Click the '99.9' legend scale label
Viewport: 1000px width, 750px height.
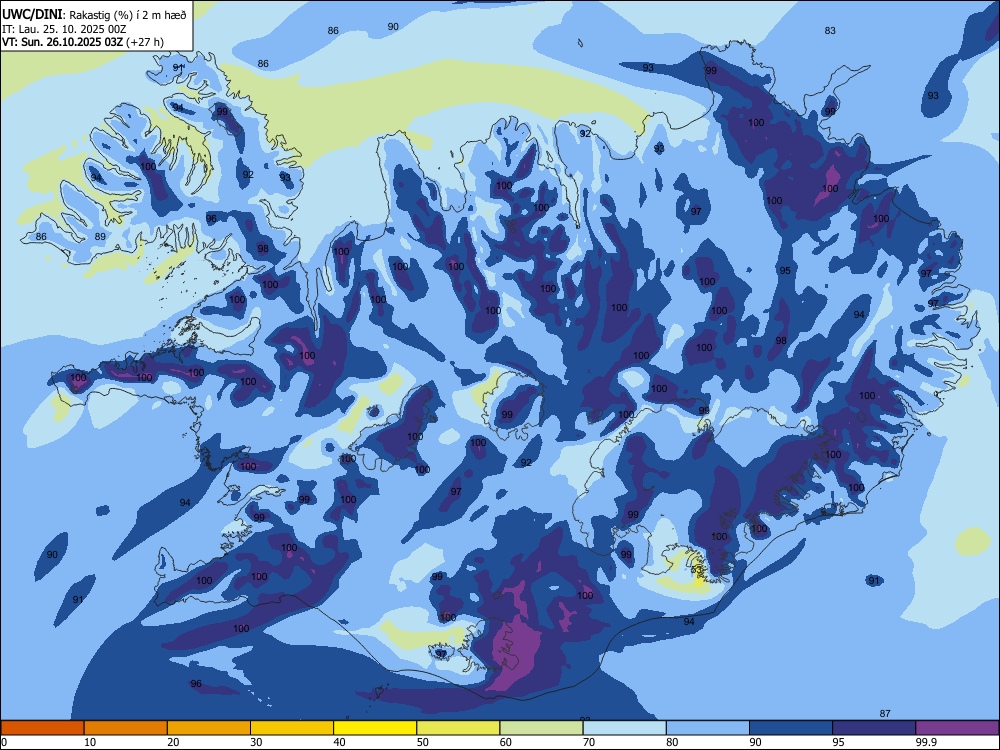(925, 742)
